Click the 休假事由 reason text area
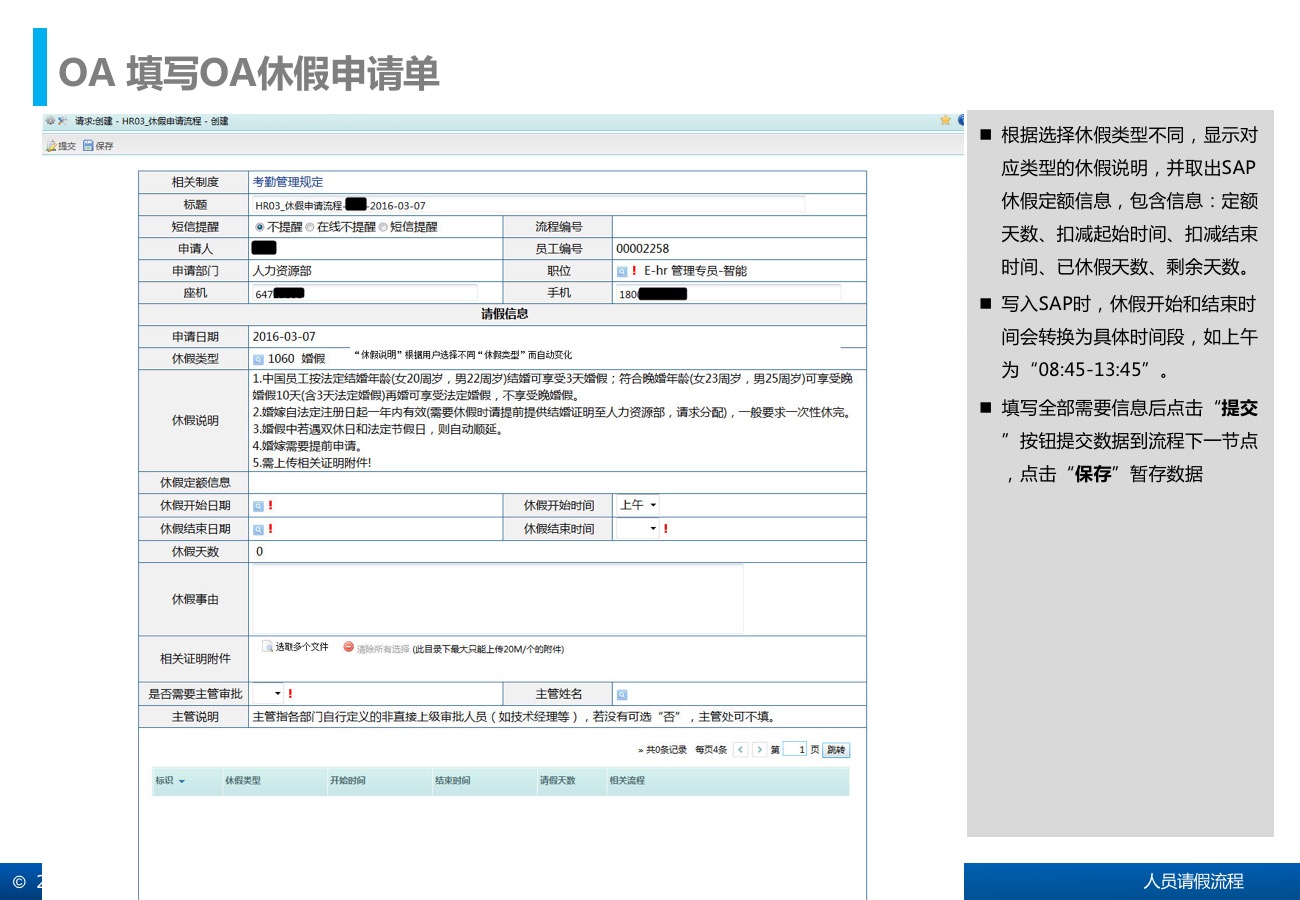The height and width of the screenshot is (900, 1300). [x=497, y=599]
